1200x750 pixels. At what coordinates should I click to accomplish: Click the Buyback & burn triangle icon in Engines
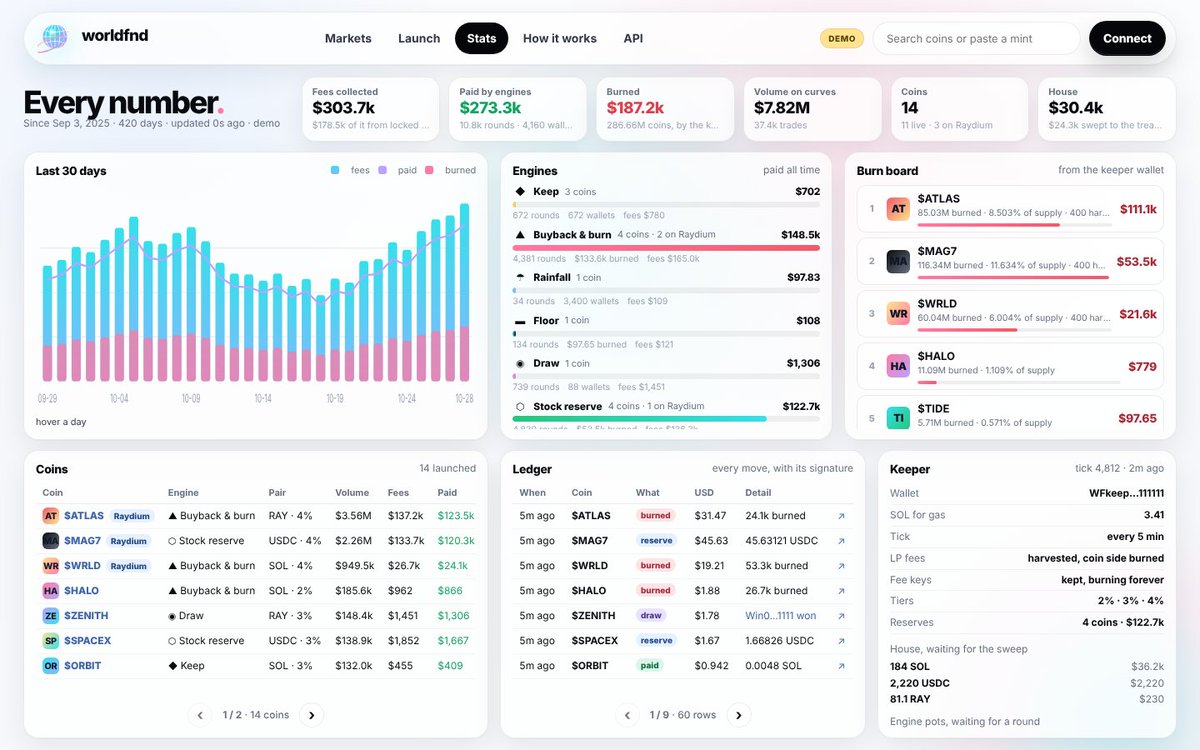[520, 235]
